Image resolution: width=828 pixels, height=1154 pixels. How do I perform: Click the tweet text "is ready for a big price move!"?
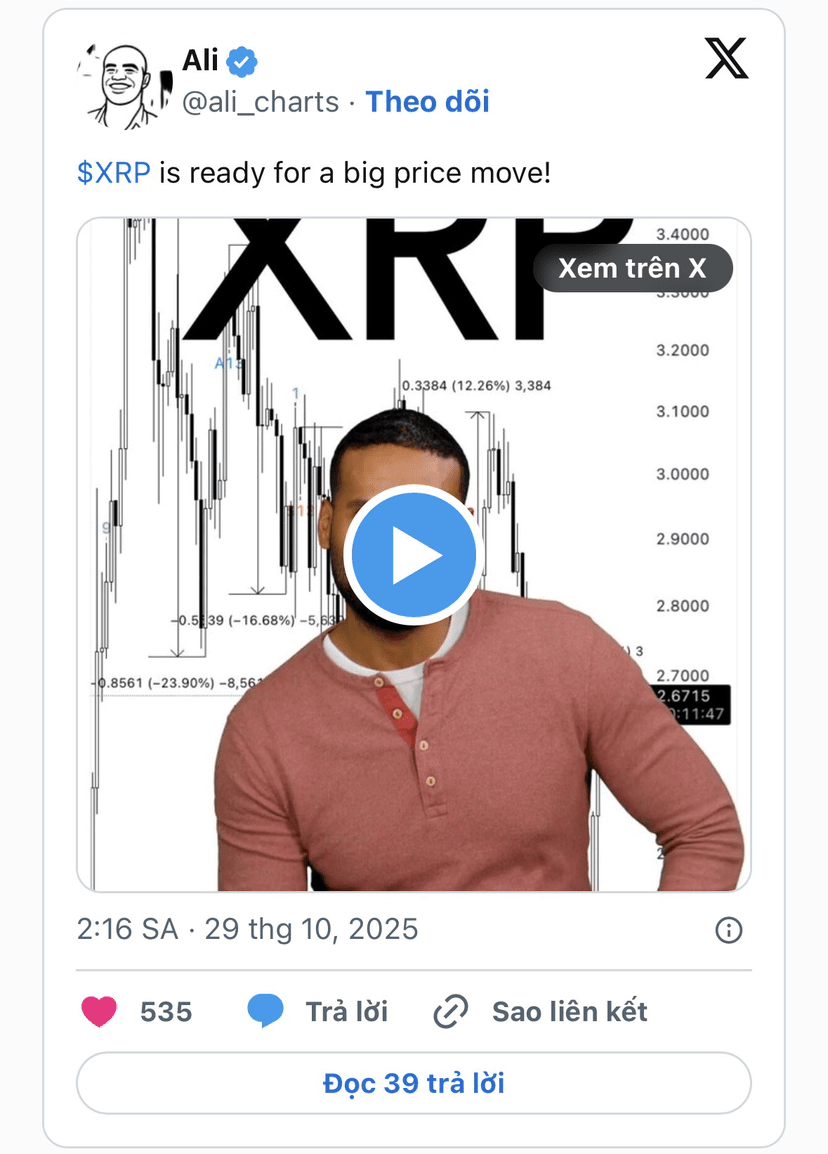tap(355, 173)
